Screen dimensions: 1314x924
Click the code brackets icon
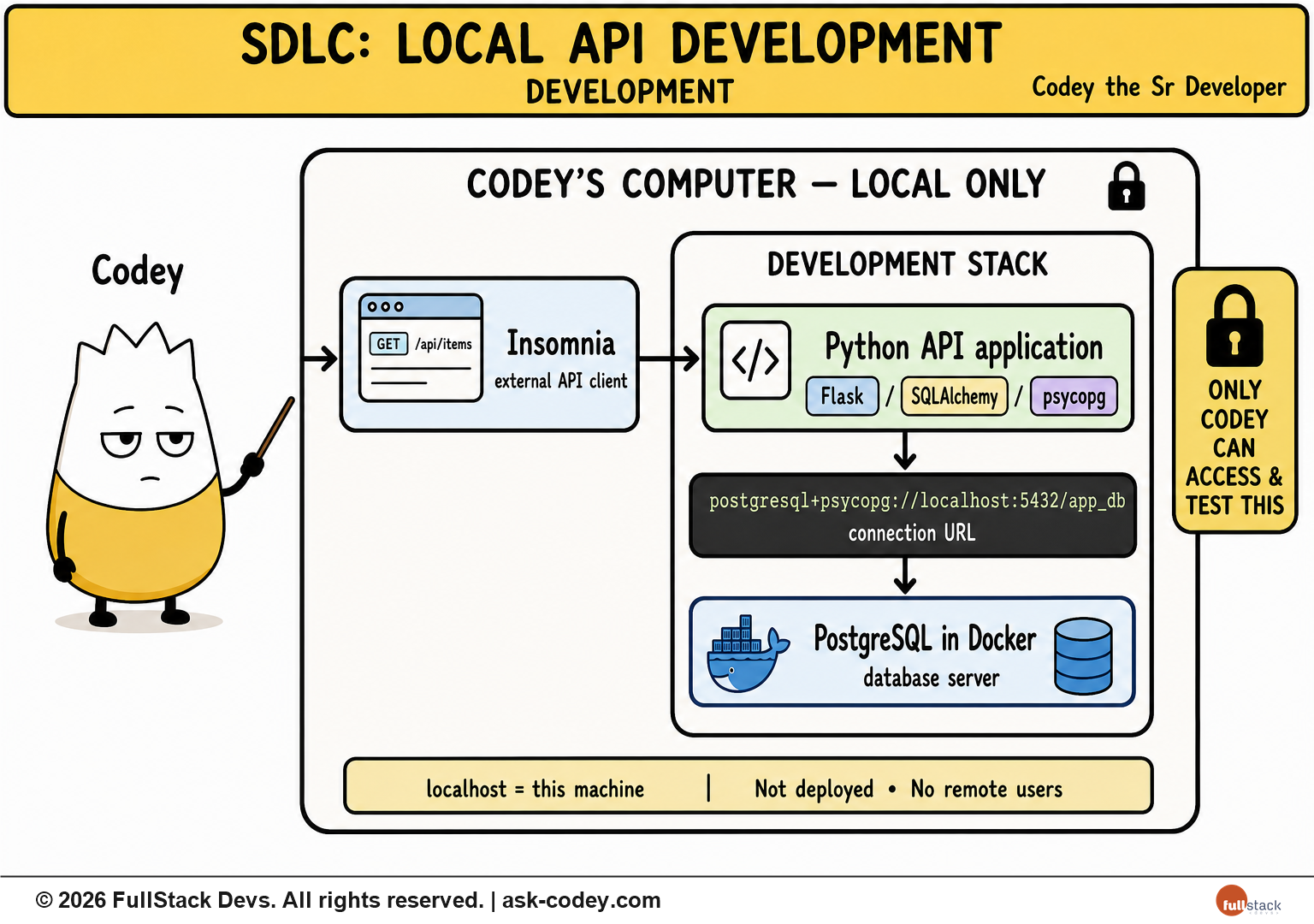pyautogui.click(x=755, y=360)
